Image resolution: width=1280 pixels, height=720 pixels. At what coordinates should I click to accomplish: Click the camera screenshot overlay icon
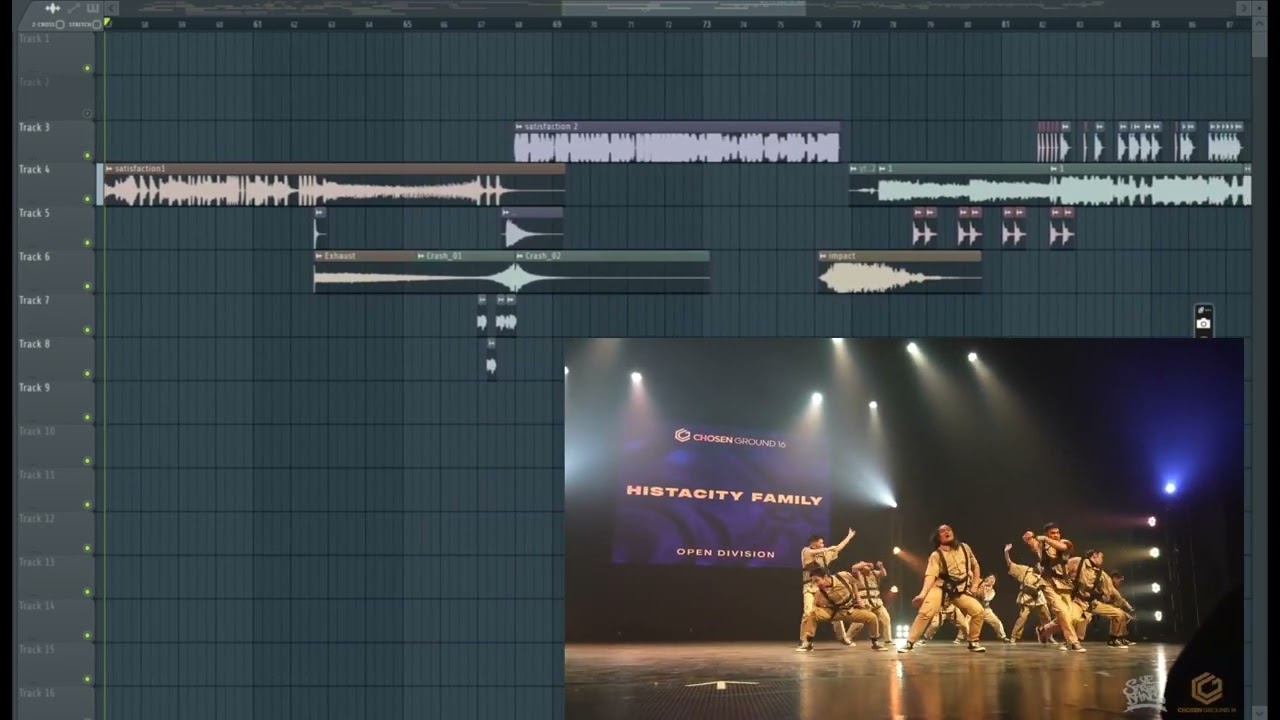coord(1203,322)
